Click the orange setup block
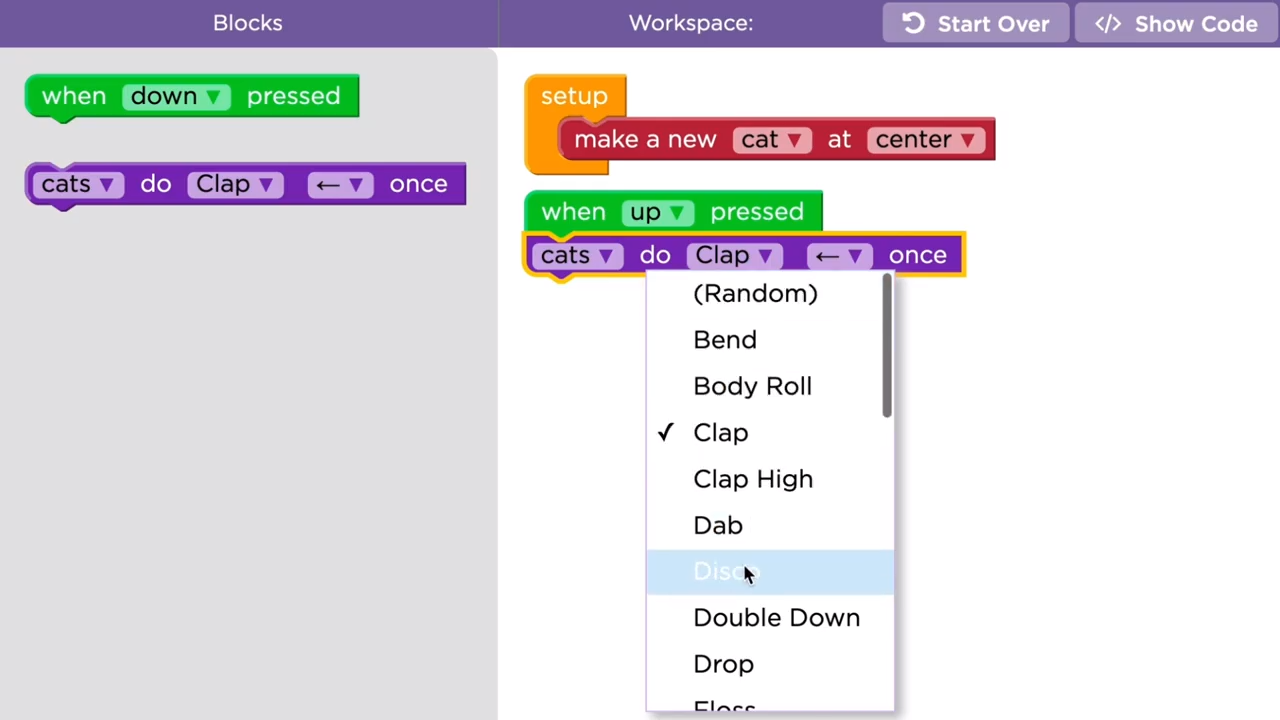Screen dimensions: 1280x720 pos(574,97)
